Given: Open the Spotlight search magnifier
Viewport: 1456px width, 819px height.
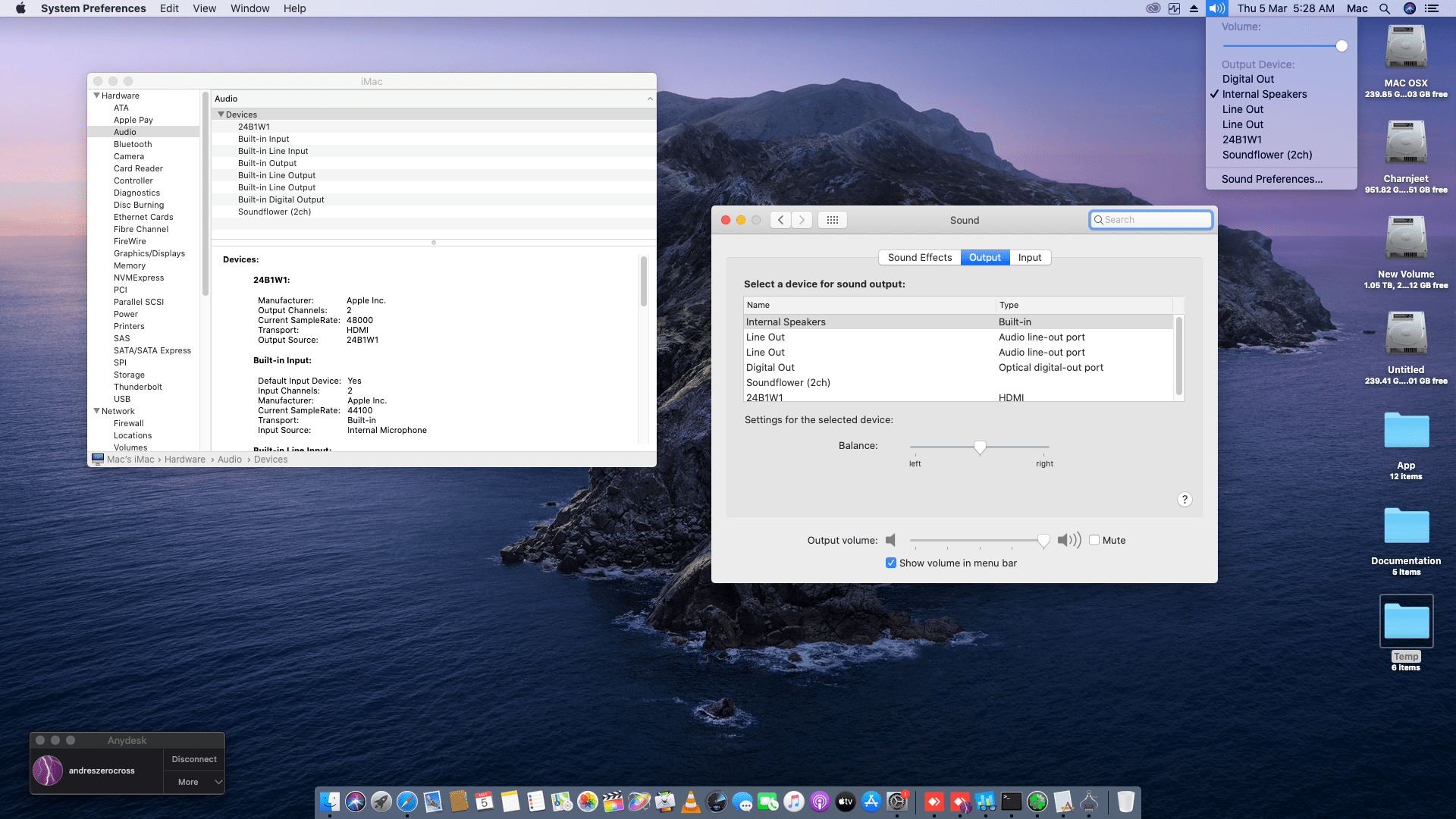Looking at the screenshot, I should [1385, 8].
